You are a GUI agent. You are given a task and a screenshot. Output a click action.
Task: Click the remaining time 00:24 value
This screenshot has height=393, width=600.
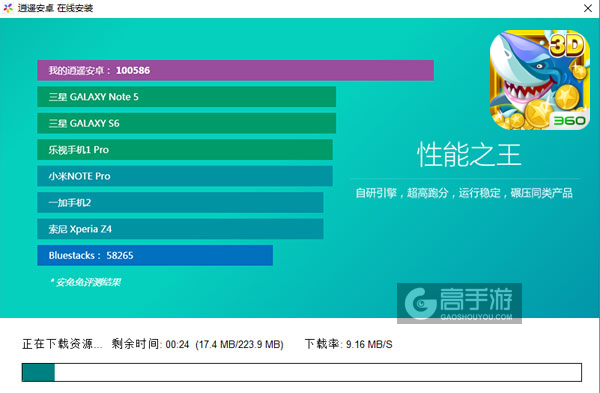coord(178,344)
